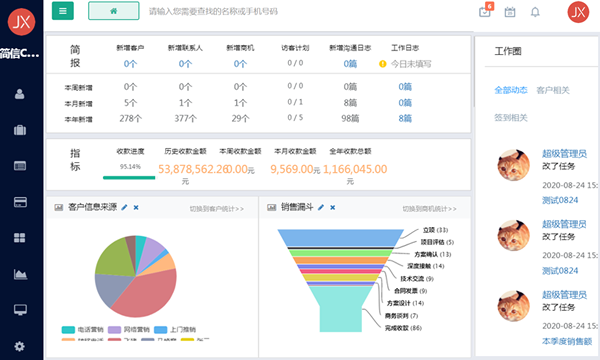This screenshot has width=600, height=360.
Task: Toggle 上门推销 blue legend swatch
Action: click(x=161, y=330)
